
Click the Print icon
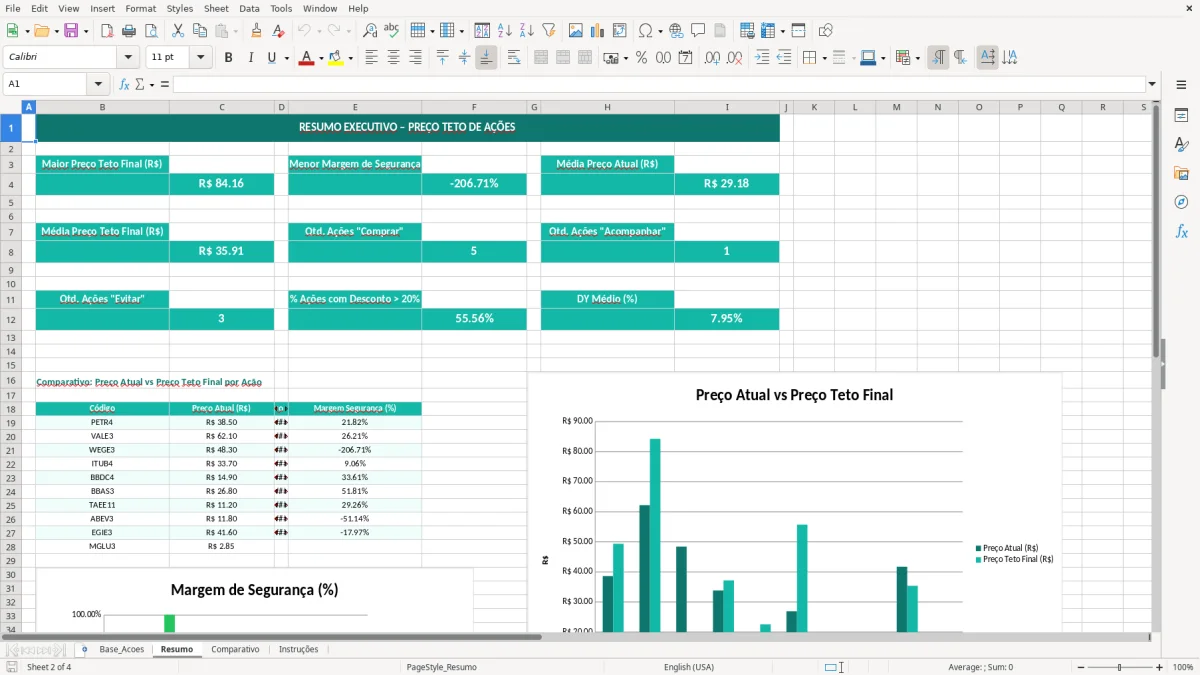(129, 31)
